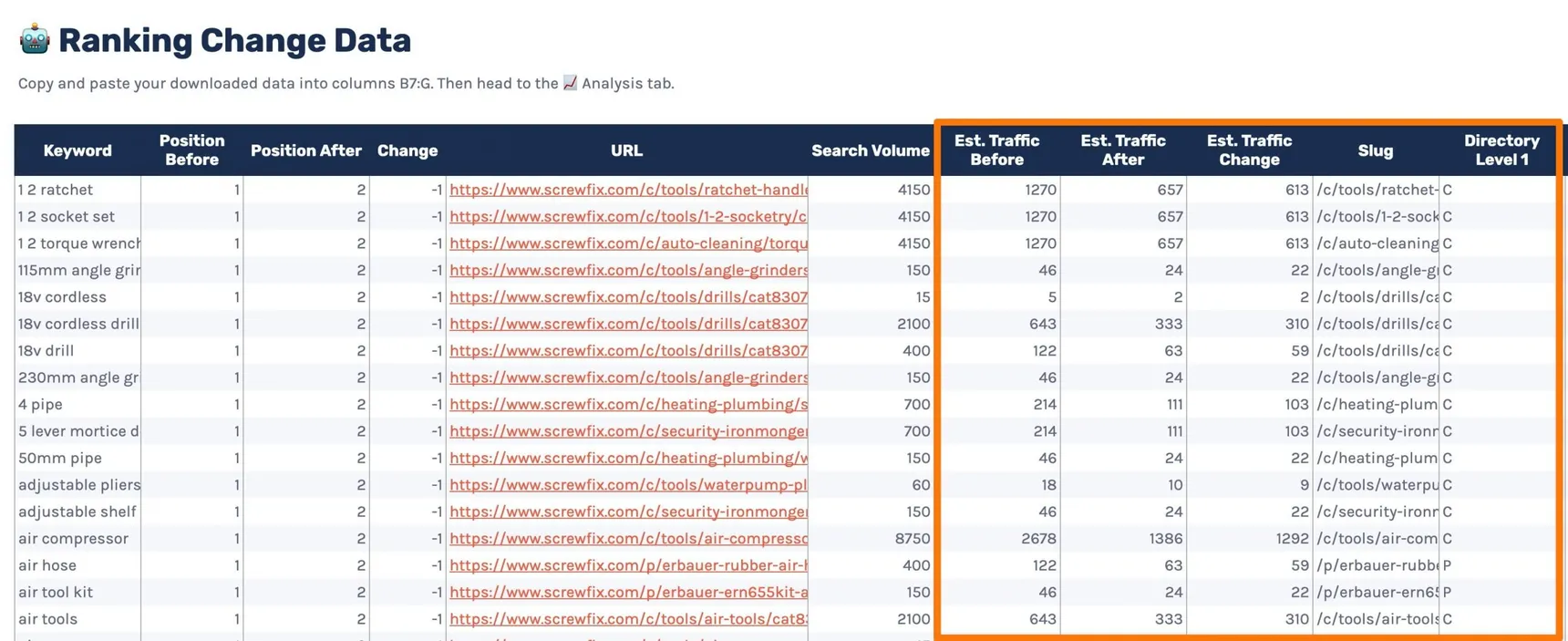Select the Search Volume column header
This screenshot has height=641, width=1568.
click(871, 150)
